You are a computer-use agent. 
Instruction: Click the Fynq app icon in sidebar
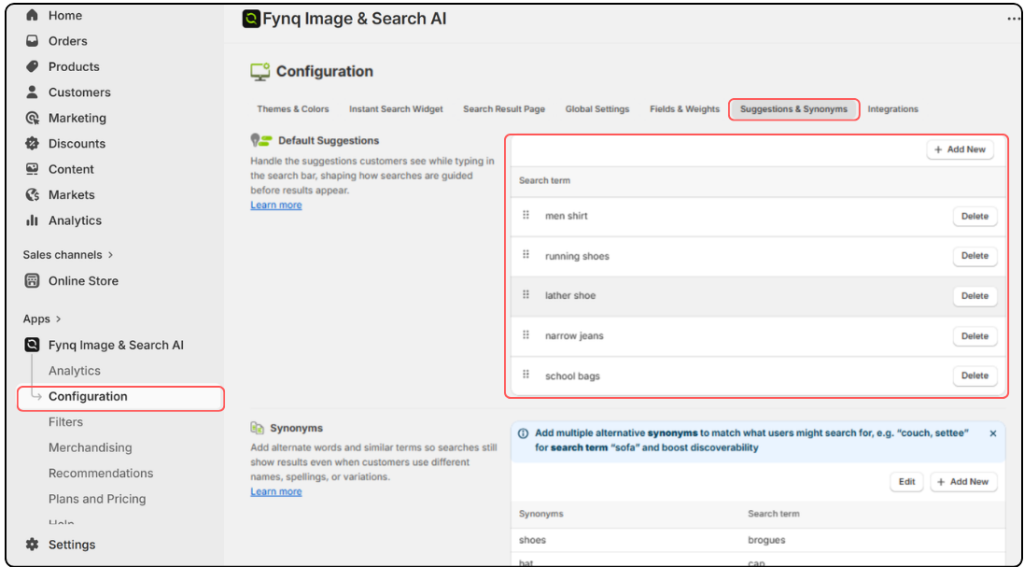click(x=32, y=345)
